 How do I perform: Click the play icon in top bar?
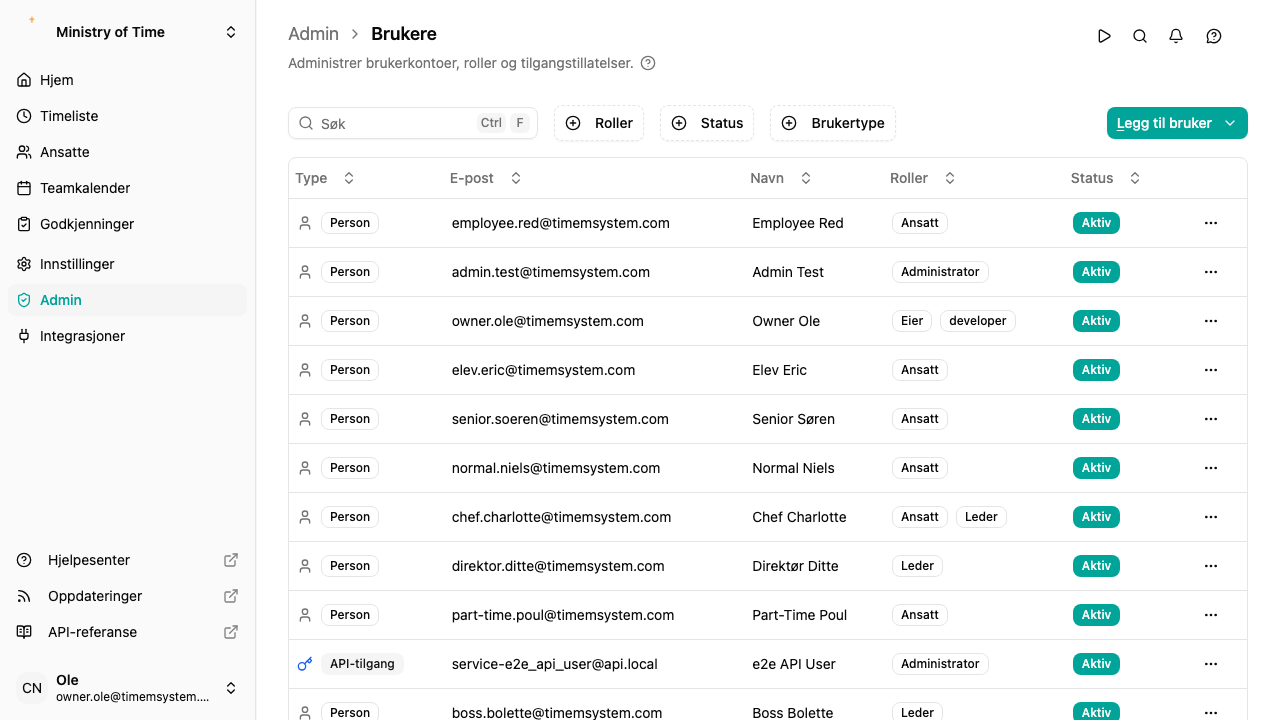pyautogui.click(x=1104, y=36)
